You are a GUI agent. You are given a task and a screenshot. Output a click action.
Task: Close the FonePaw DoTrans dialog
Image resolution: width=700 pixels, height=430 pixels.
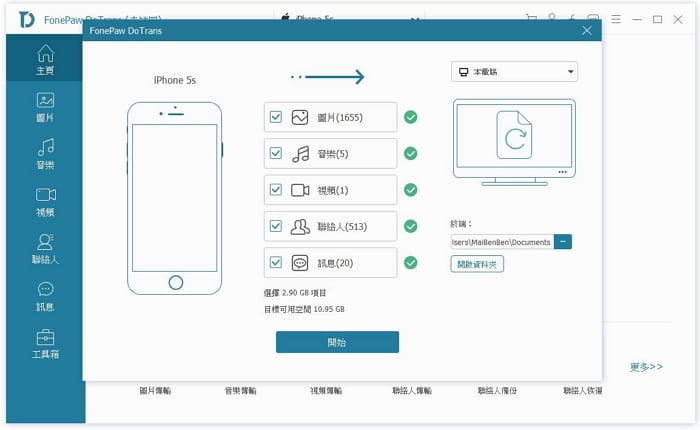pyautogui.click(x=587, y=30)
